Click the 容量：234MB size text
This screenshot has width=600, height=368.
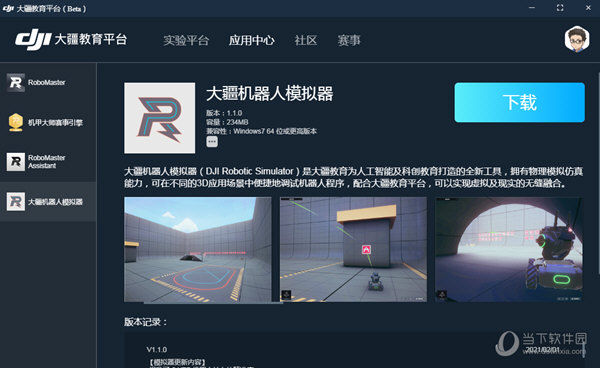(227, 122)
